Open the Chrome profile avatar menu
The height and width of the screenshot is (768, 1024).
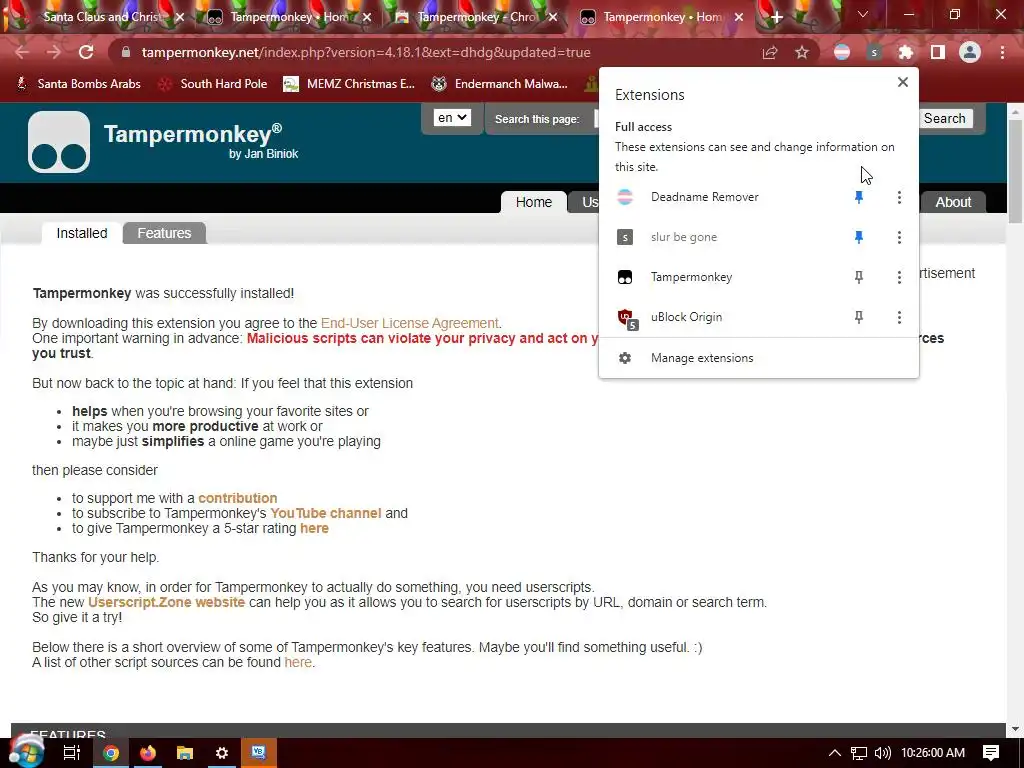(970, 52)
